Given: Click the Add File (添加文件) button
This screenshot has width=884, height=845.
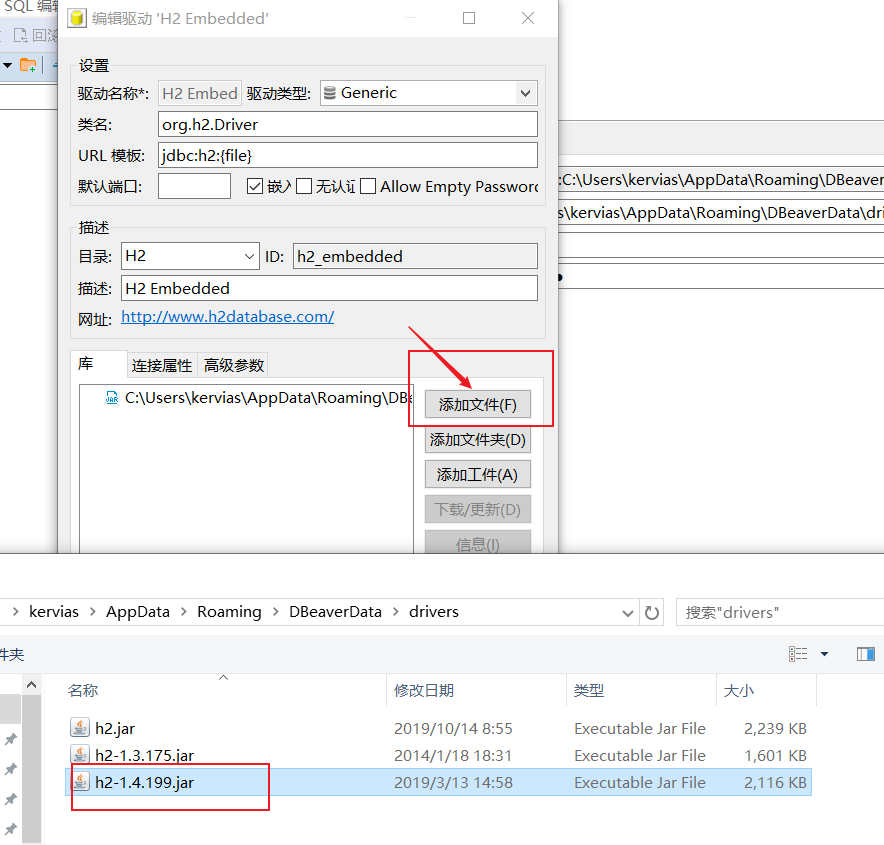Looking at the screenshot, I should click(478, 404).
